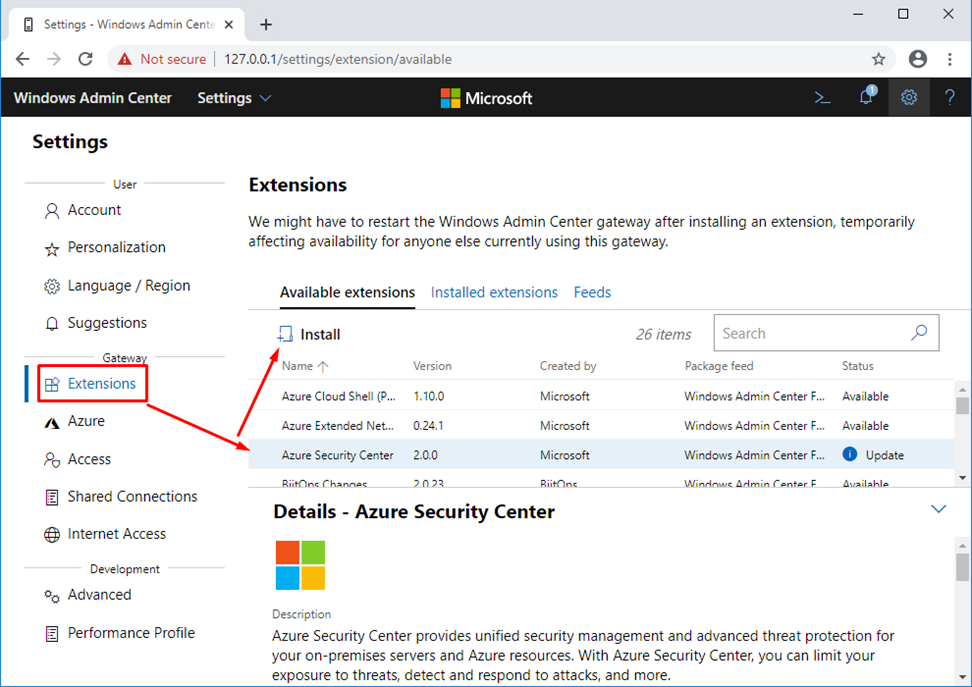Click the Update info status icon
This screenshot has width=972, height=687.
tap(850, 455)
